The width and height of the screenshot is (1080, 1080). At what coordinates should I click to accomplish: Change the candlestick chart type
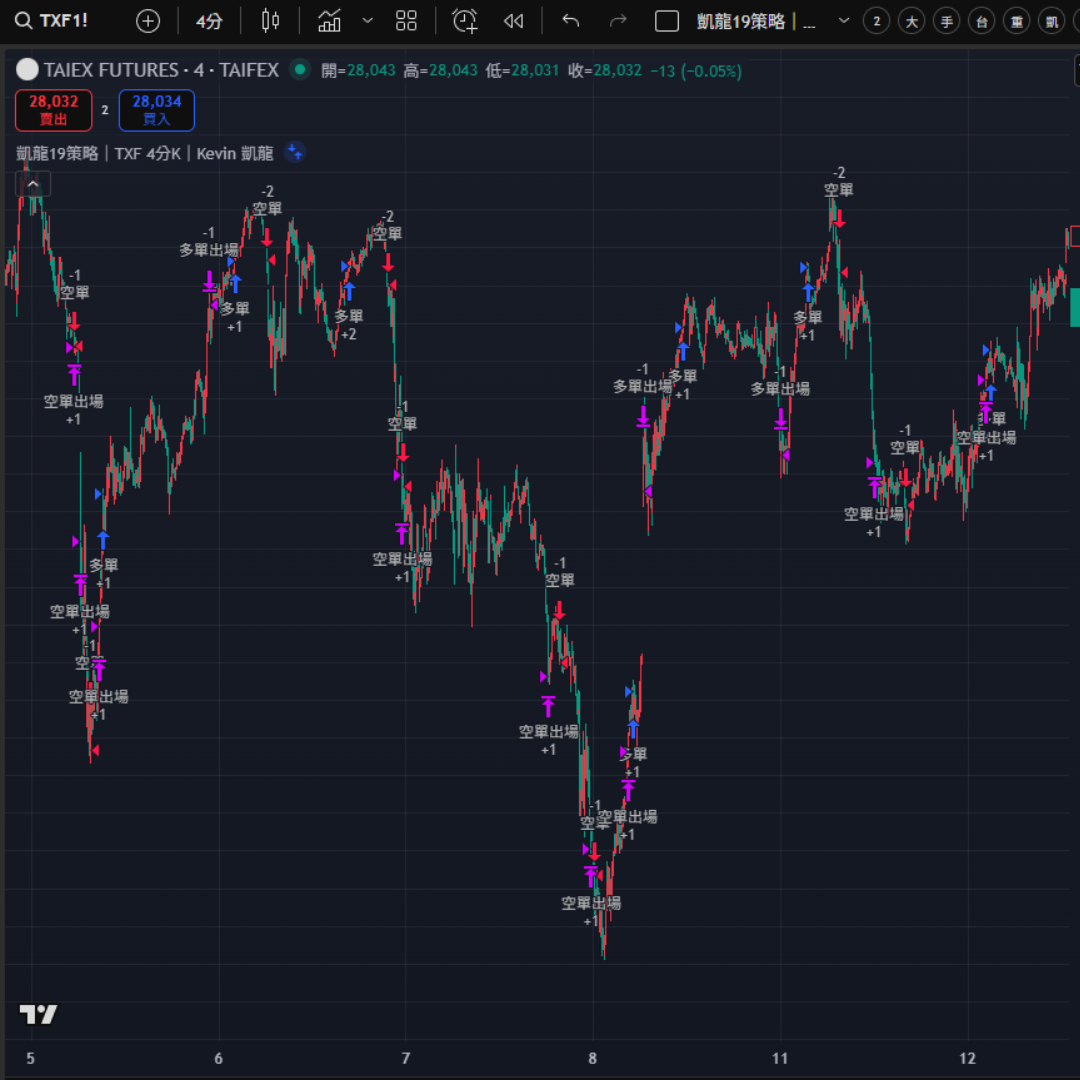tap(270, 21)
